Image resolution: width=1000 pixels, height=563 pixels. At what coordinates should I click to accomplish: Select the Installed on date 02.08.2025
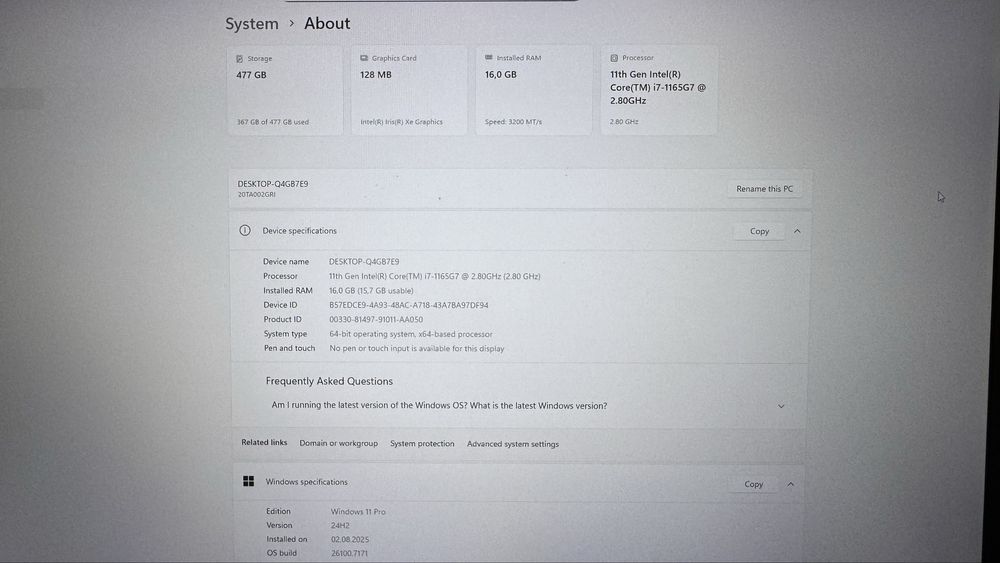(349, 539)
